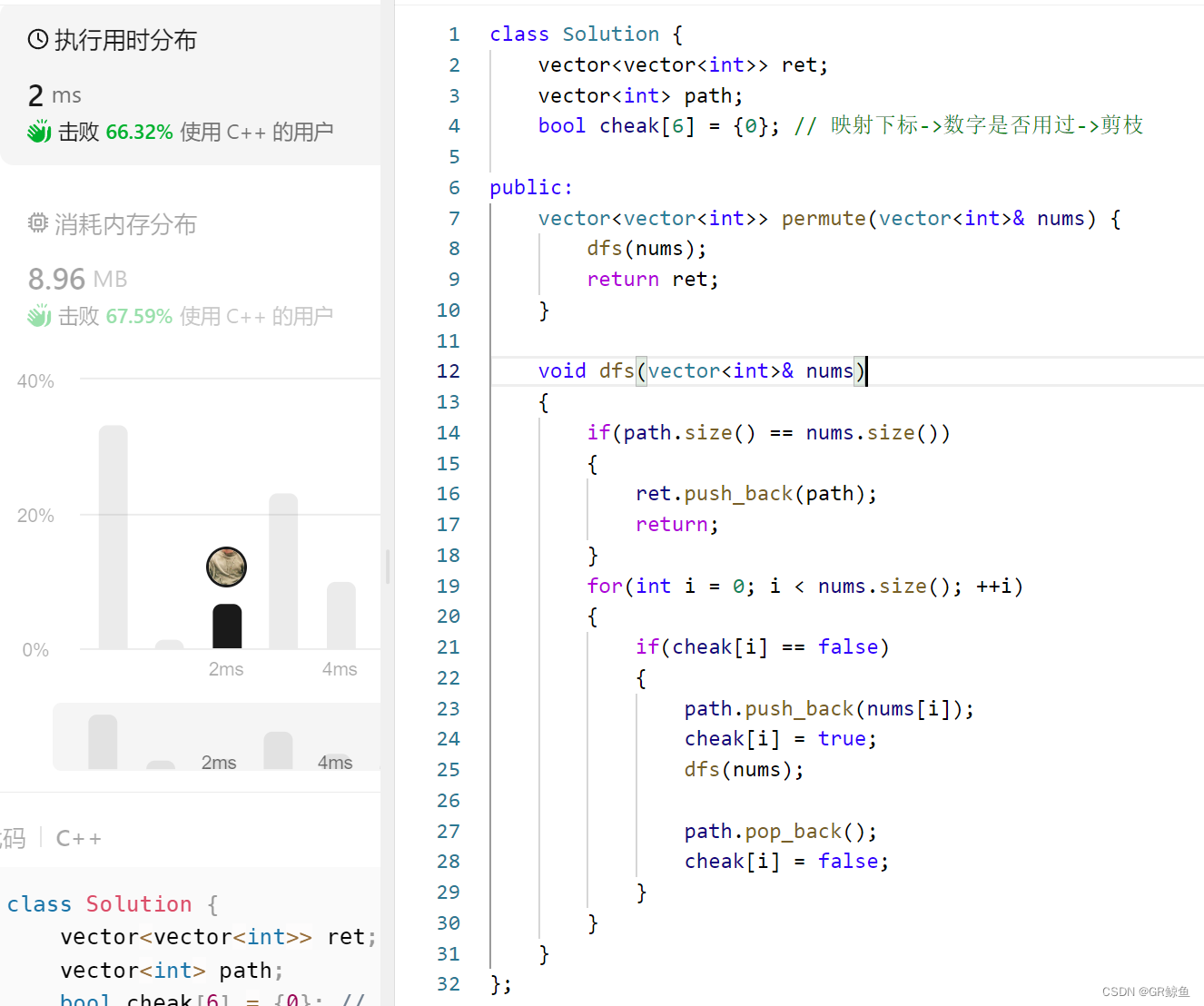The height and width of the screenshot is (1006, 1204).
Task: Click the user avatar above the black bar
Action: (227, 567)
